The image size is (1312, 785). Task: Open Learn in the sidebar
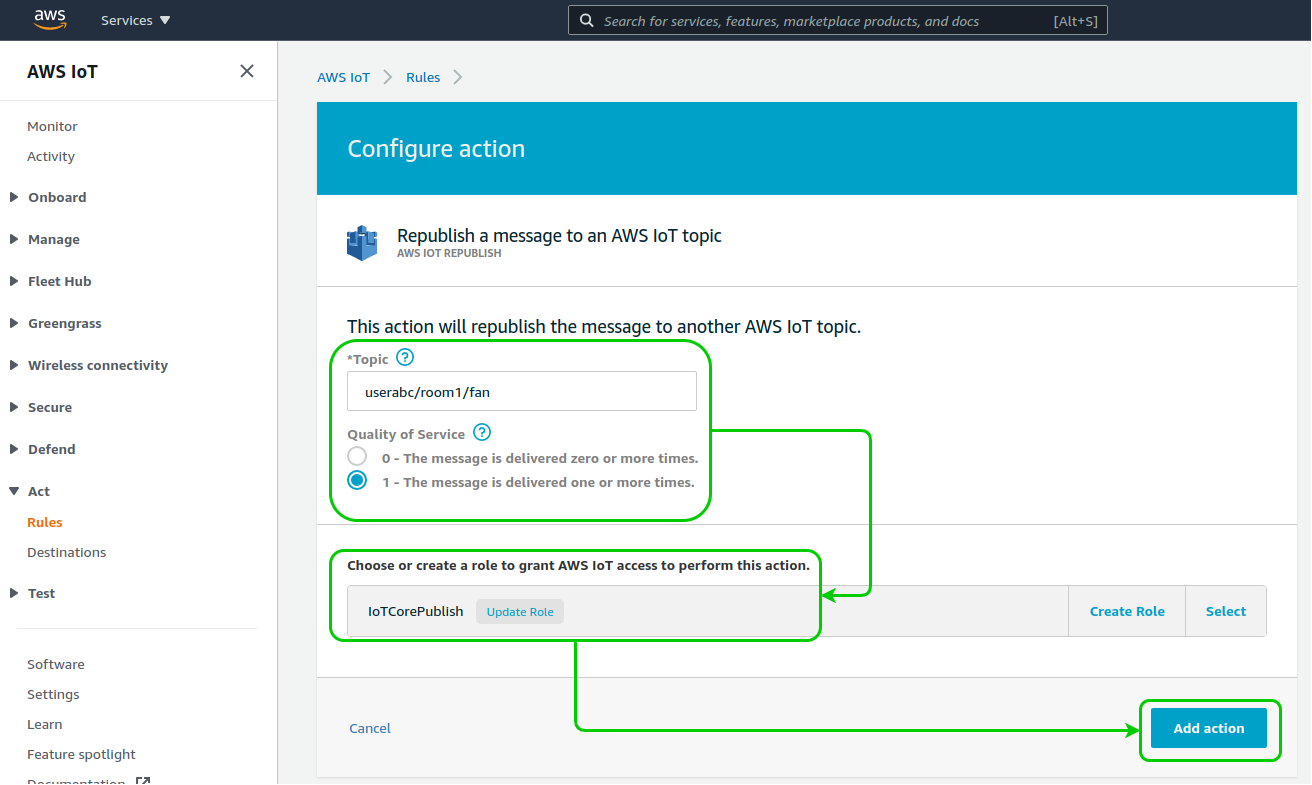[45, 724]
